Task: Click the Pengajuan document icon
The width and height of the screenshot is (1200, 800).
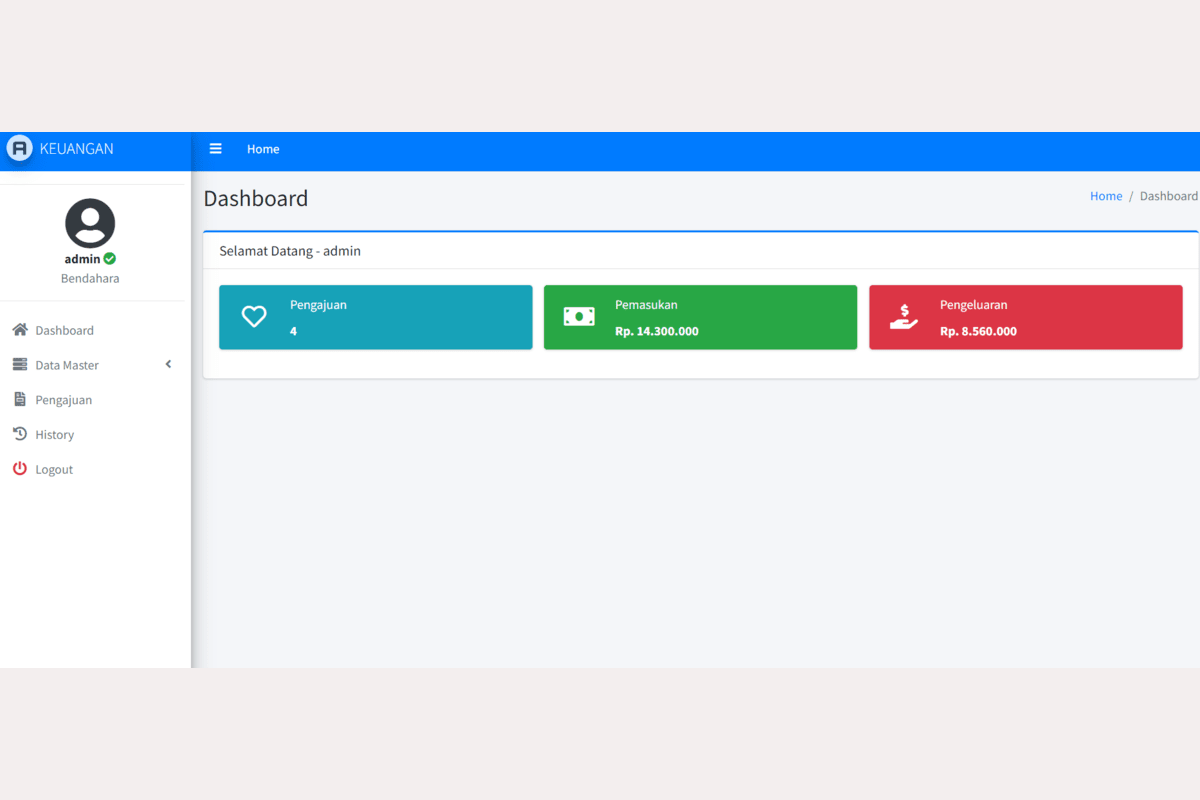Action: [x=20, y=400]
